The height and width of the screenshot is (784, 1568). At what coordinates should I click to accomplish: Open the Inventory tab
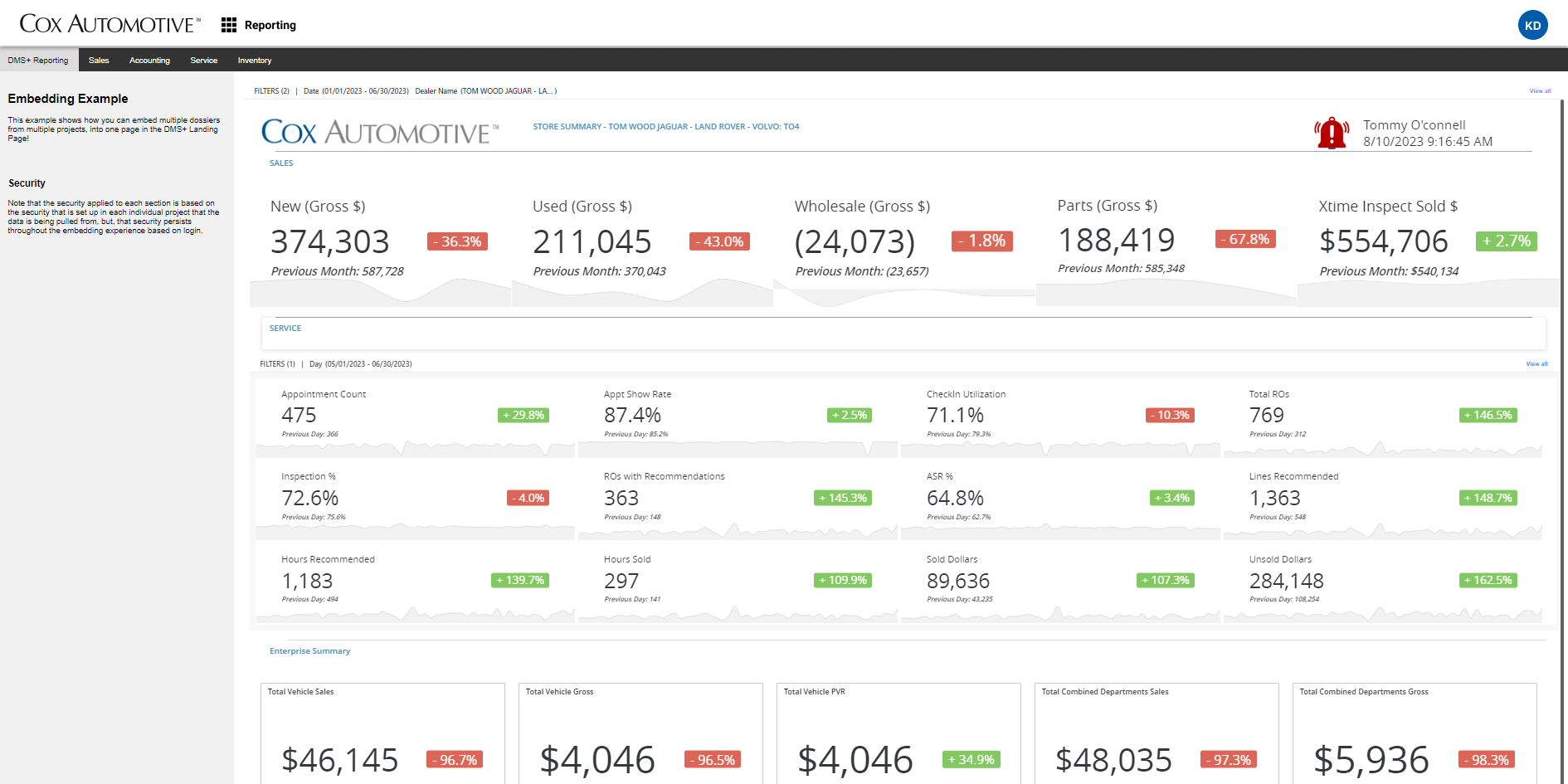[255, 60]
